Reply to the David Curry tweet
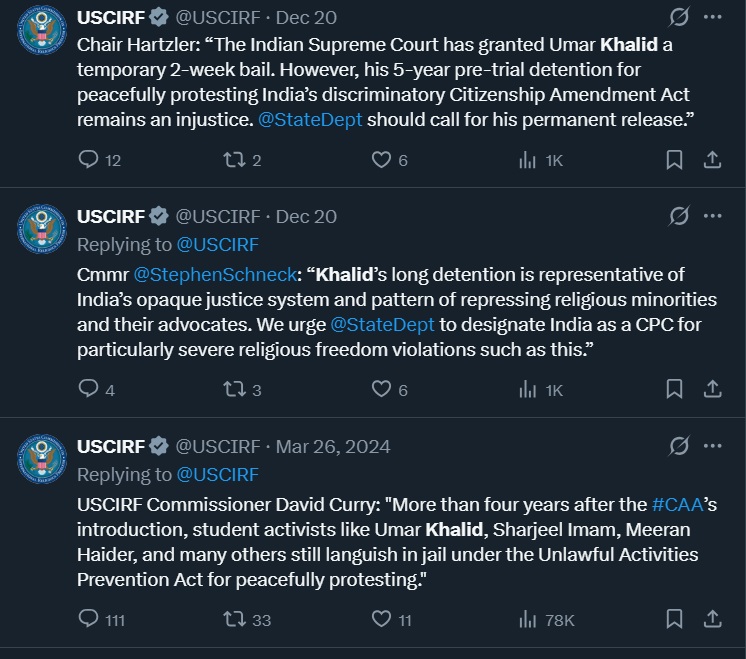 point(89,620)
